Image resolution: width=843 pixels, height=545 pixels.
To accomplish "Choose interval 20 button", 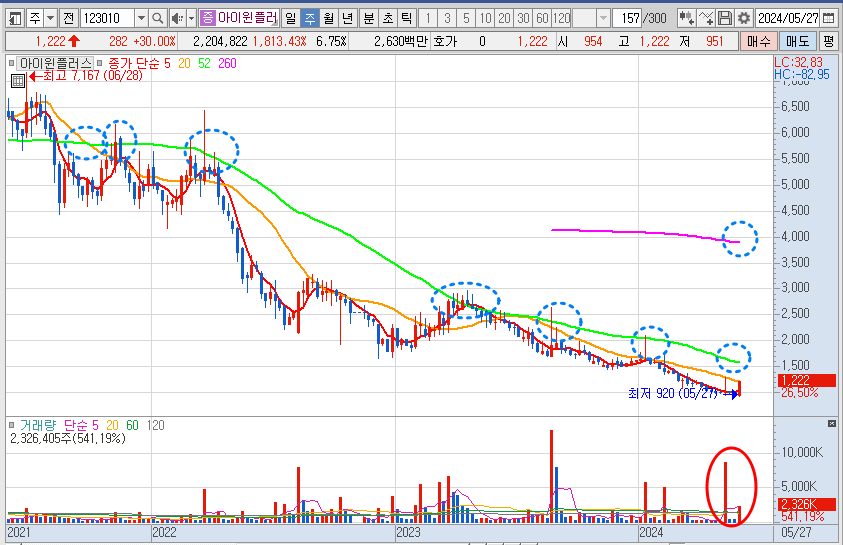I will click(x=504, y=19).
